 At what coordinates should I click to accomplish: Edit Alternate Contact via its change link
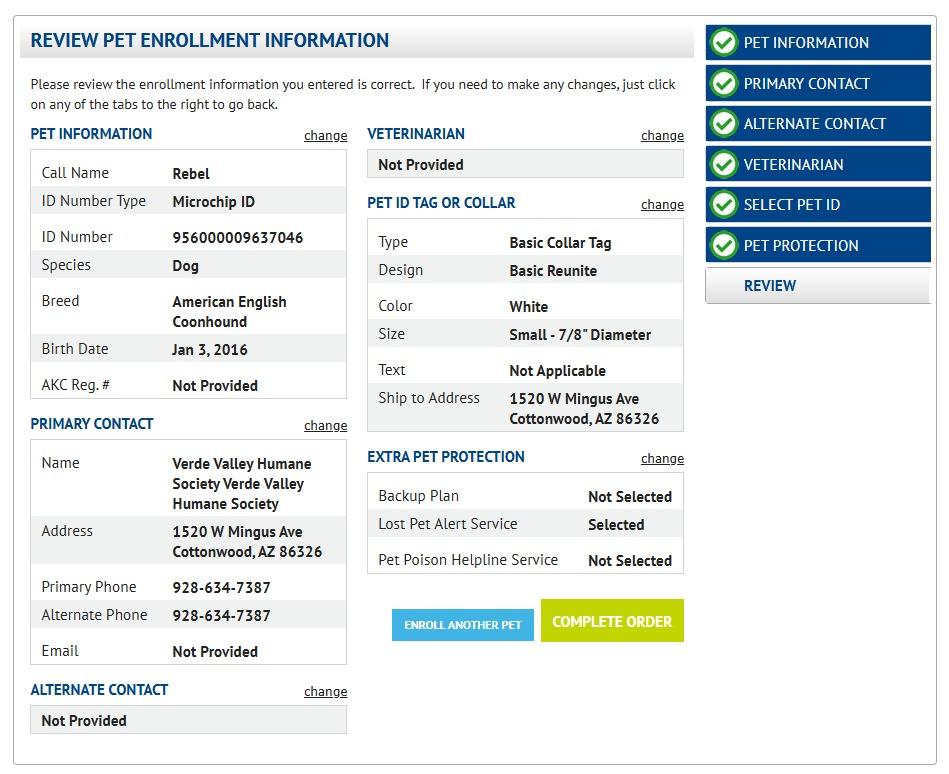(325, 692)
